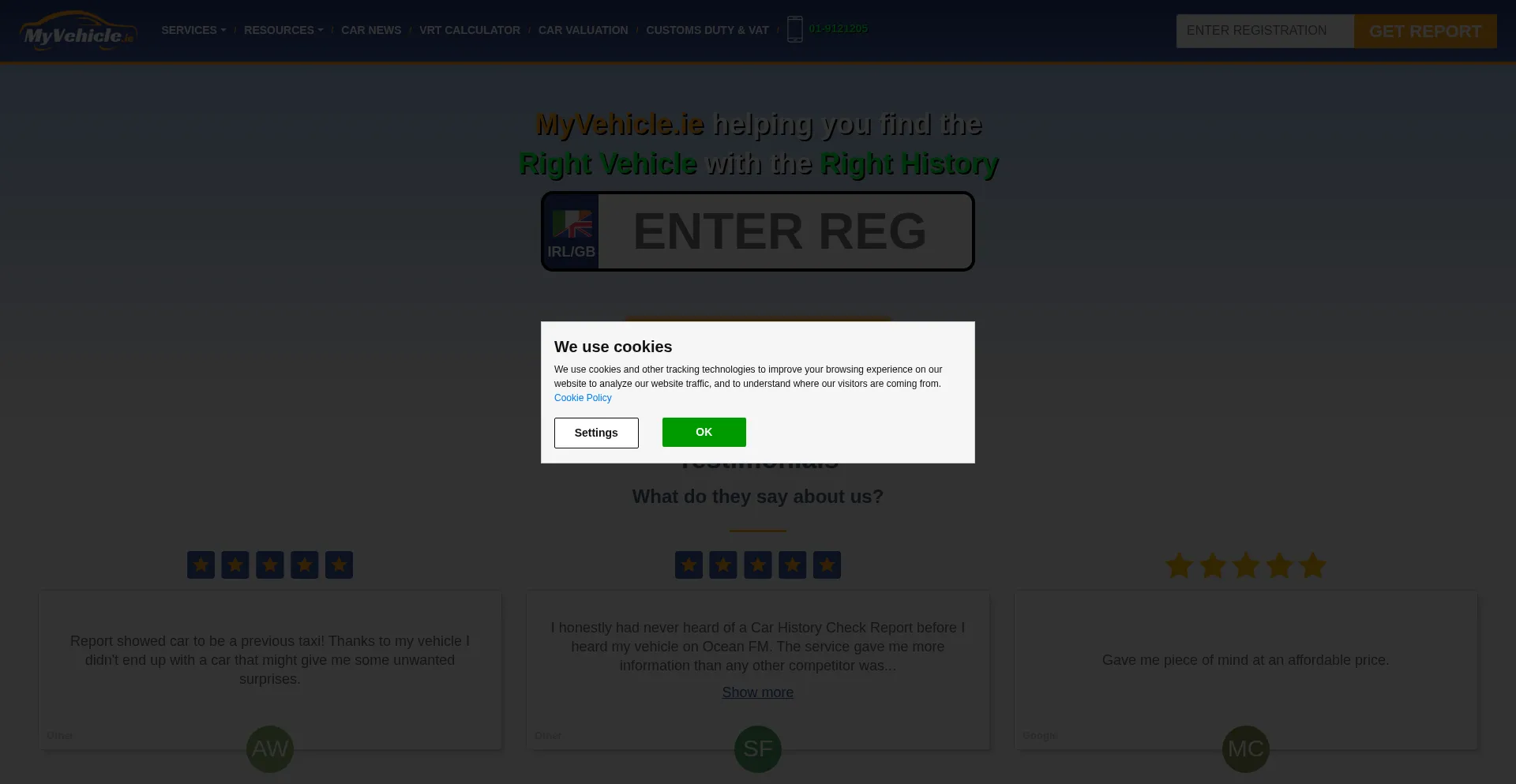1516x784 pixels.
Task: Click first star of the taxi review rating
Action: [201, 565]
